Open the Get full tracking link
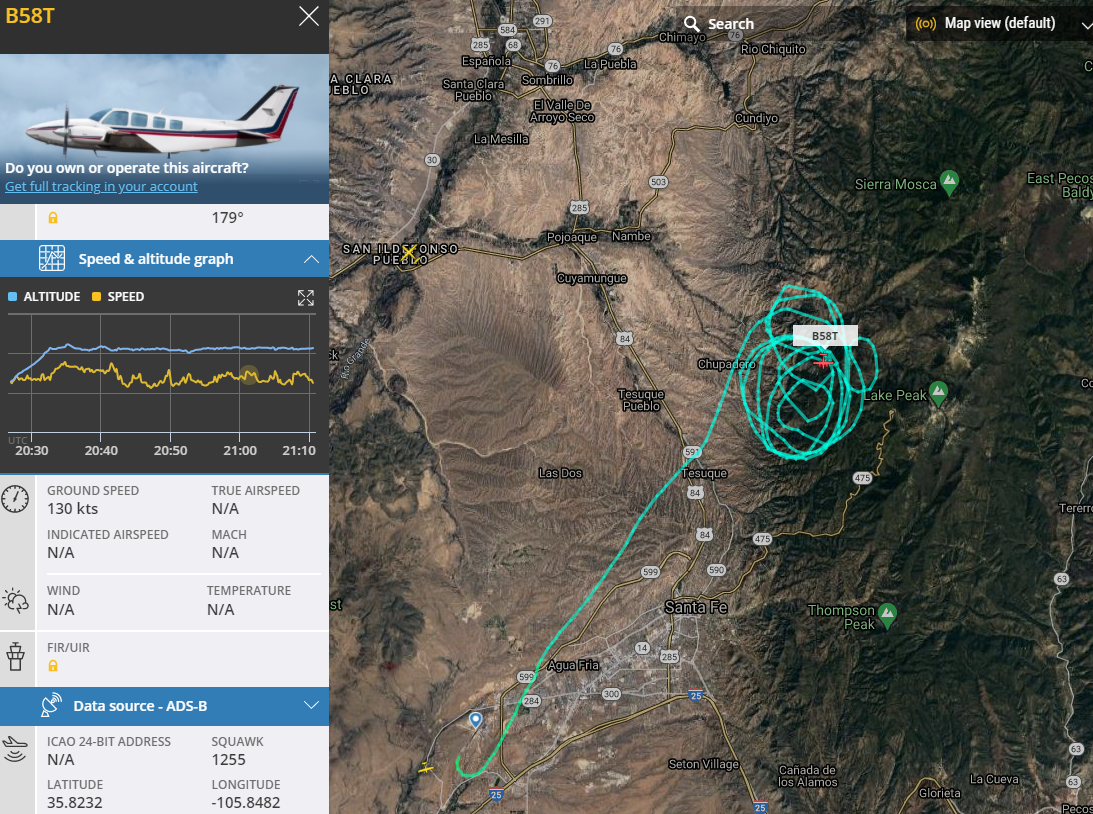The width and height of the screenshot is (1093, 814). click(101, 186)
